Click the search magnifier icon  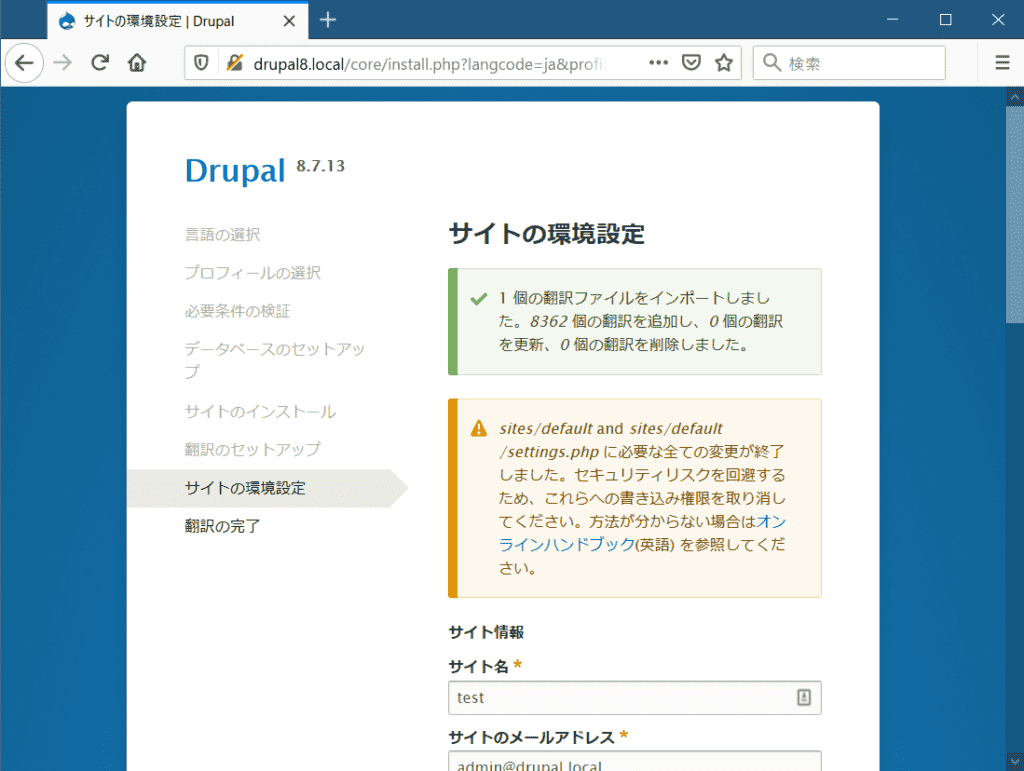pos(772,63)
